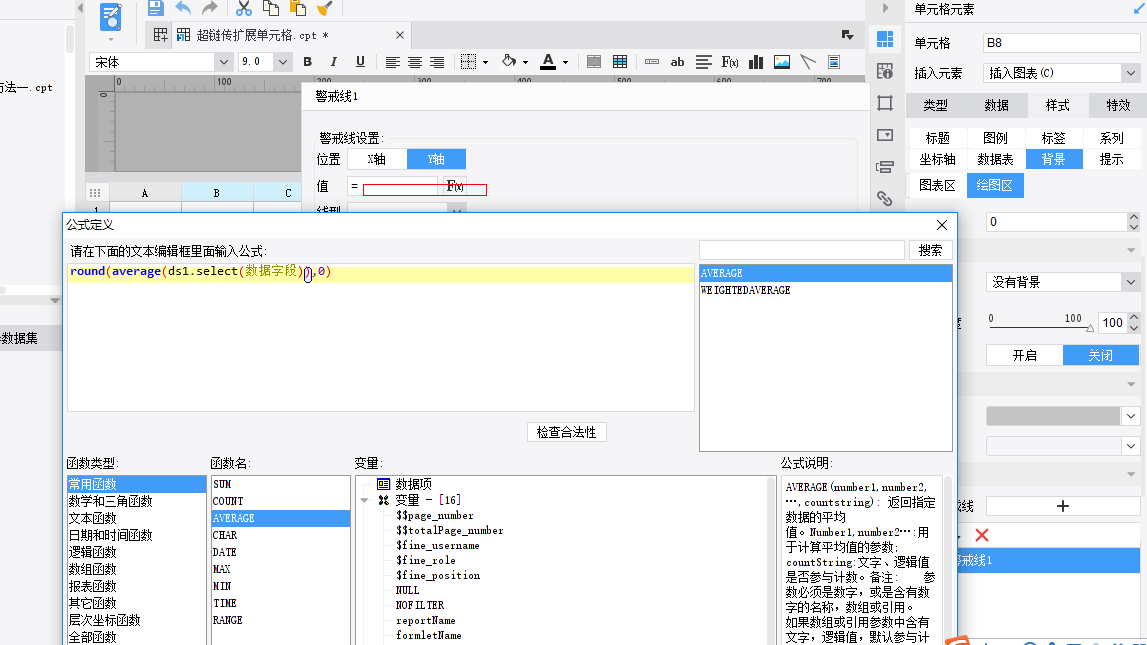The width and height of the screenshot is (1147, 645).
Task: Expand the 没有背景 dropdown
Action: tap(1131, 282)
